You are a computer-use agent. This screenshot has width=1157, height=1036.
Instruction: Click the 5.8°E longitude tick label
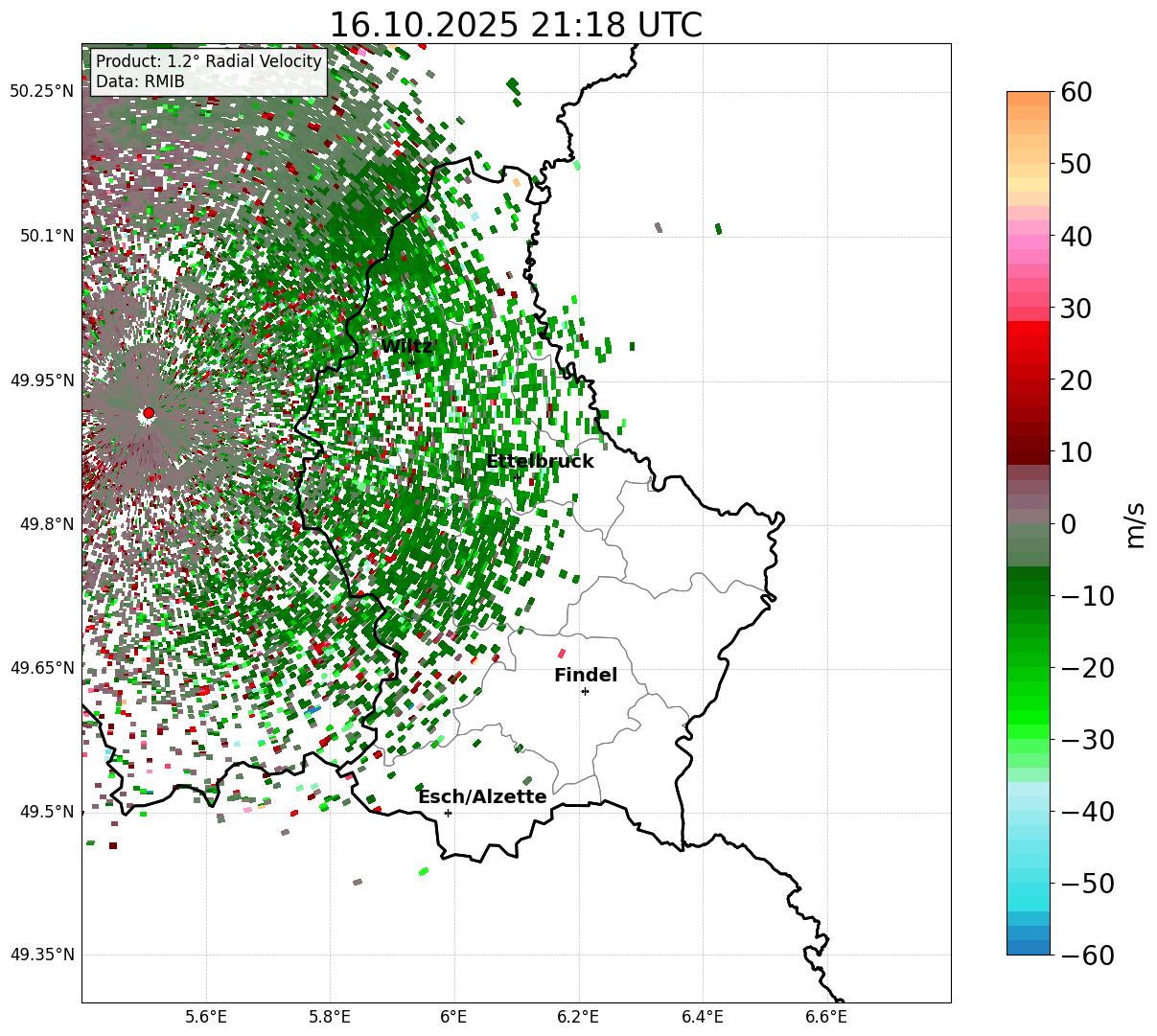[x=331, y=1017]
